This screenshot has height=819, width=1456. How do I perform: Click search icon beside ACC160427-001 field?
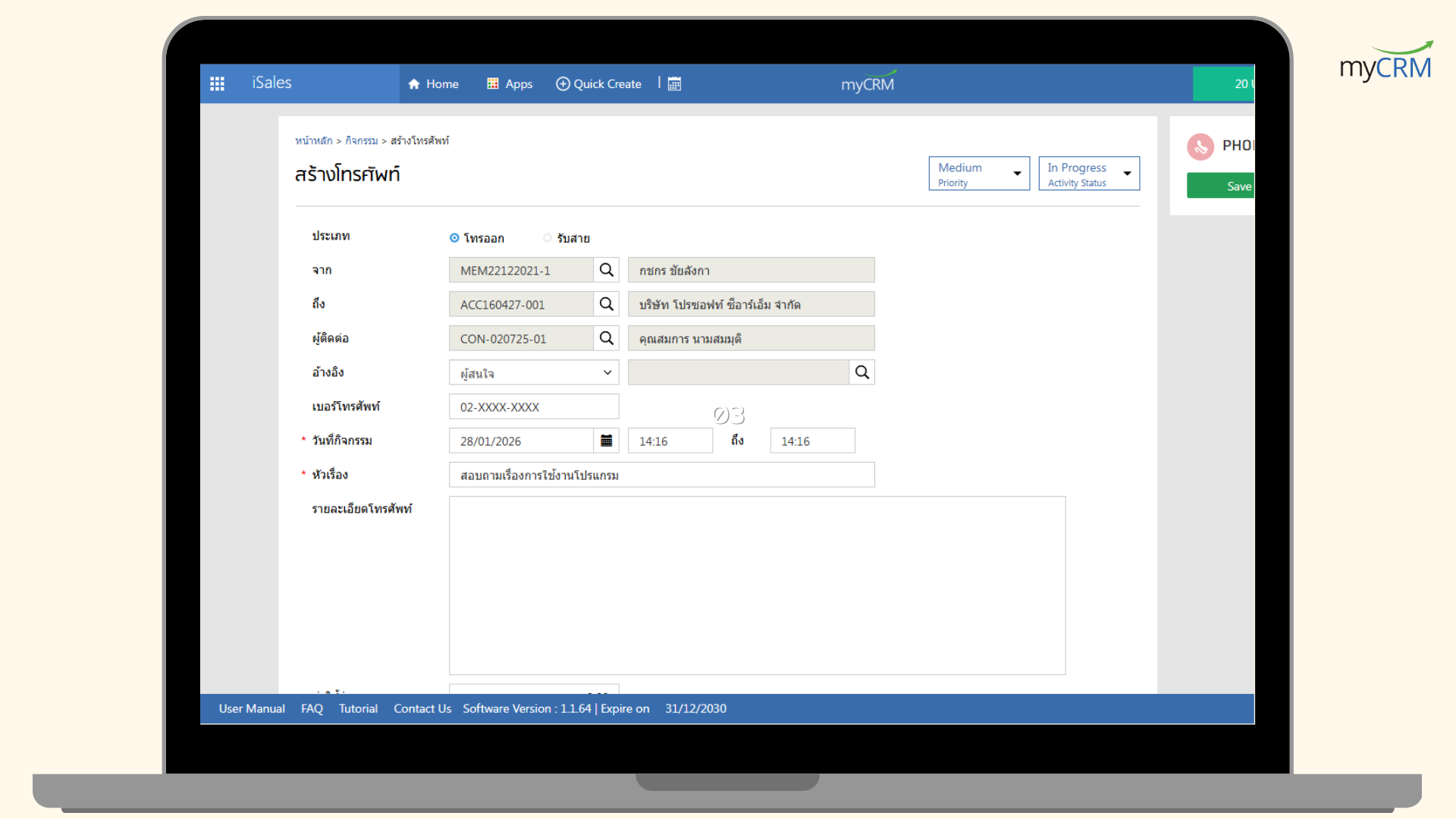click(x=606, y=304)
